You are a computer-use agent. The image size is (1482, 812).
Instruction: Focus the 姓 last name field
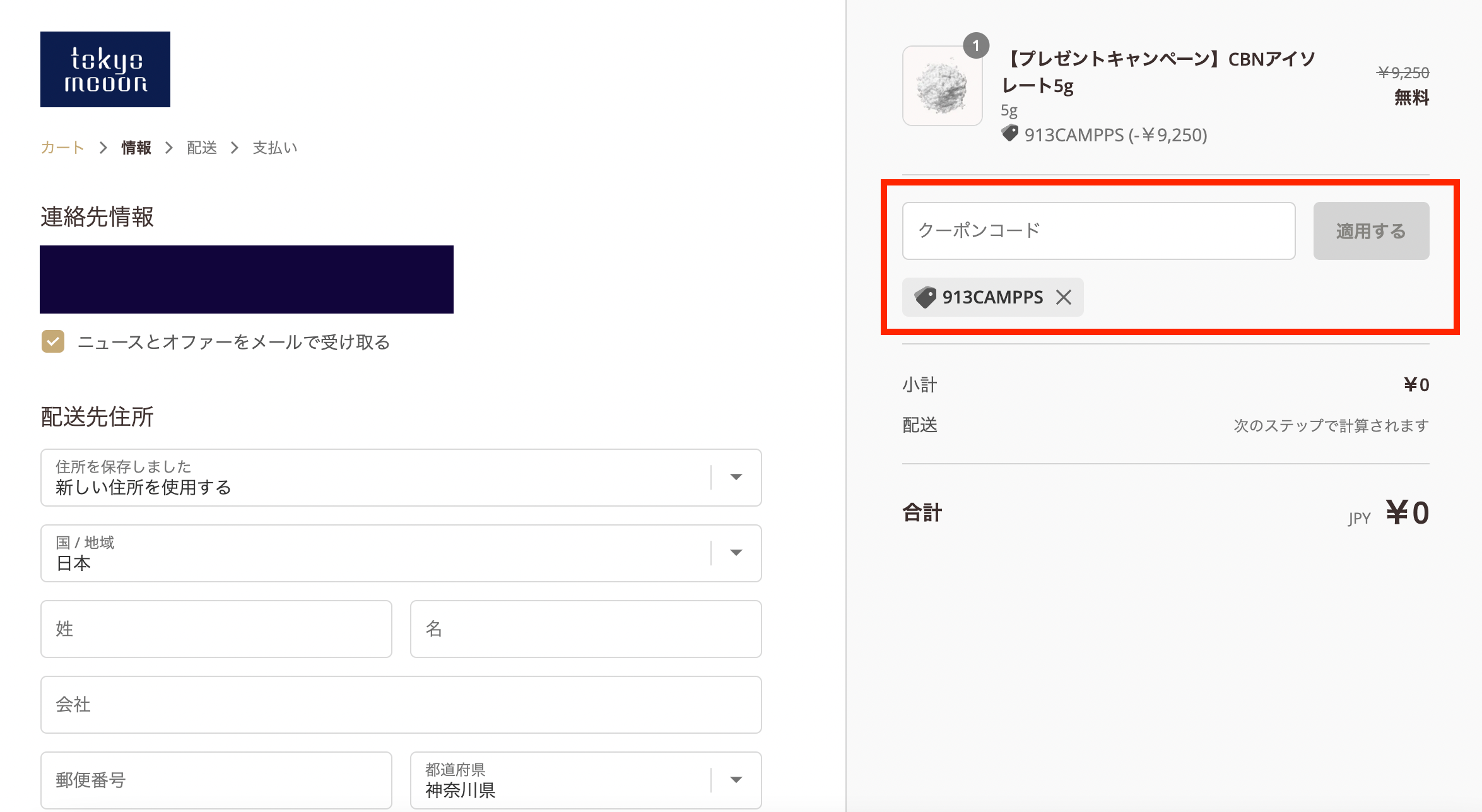216,629
